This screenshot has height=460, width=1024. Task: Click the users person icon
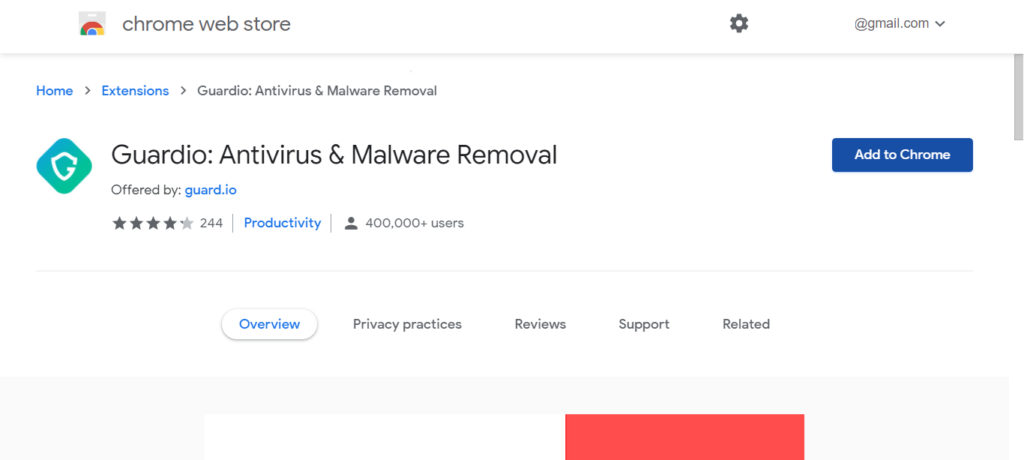coord(351,223)
